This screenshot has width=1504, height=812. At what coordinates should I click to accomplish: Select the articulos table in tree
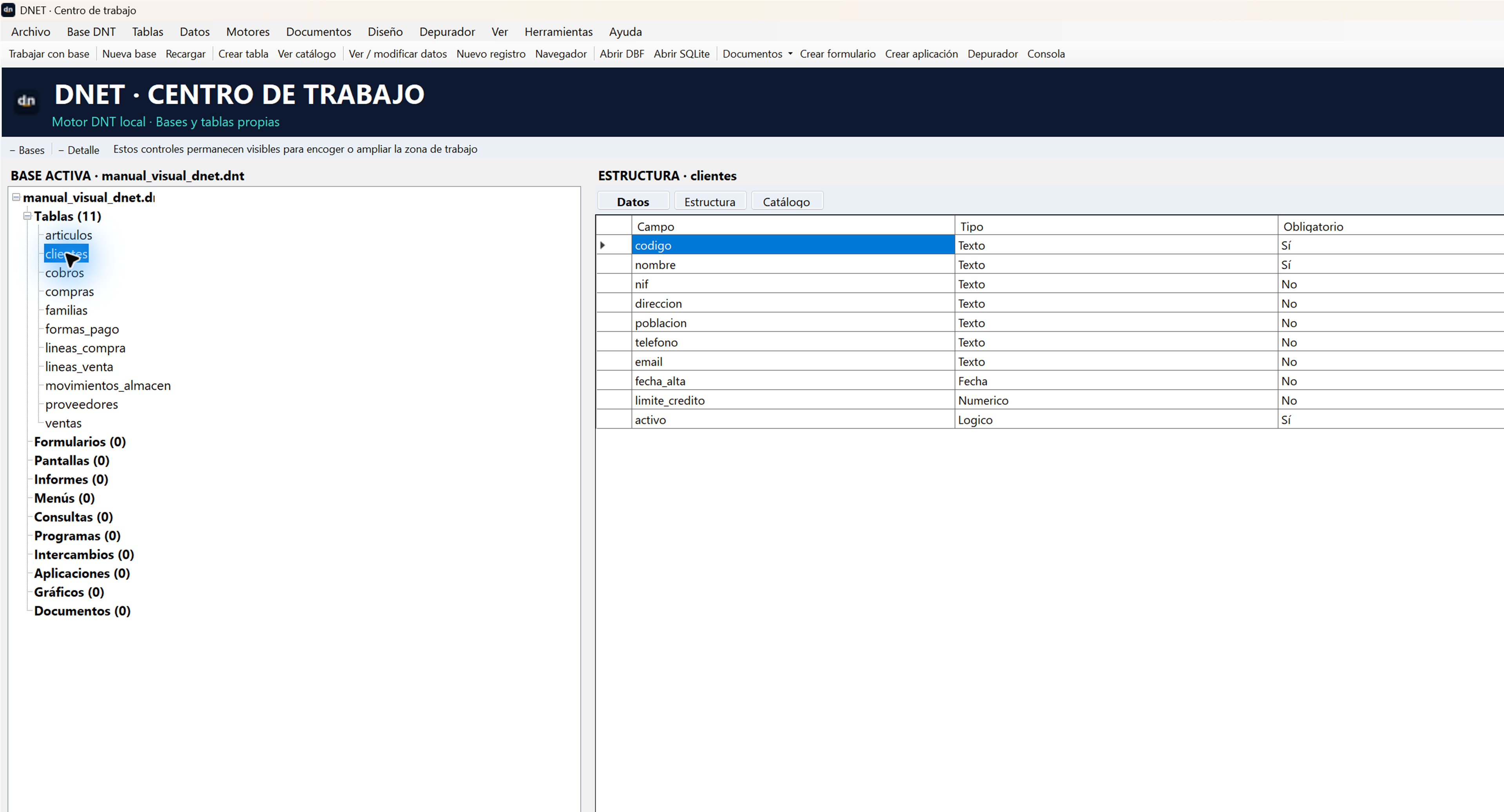[68, 235]
